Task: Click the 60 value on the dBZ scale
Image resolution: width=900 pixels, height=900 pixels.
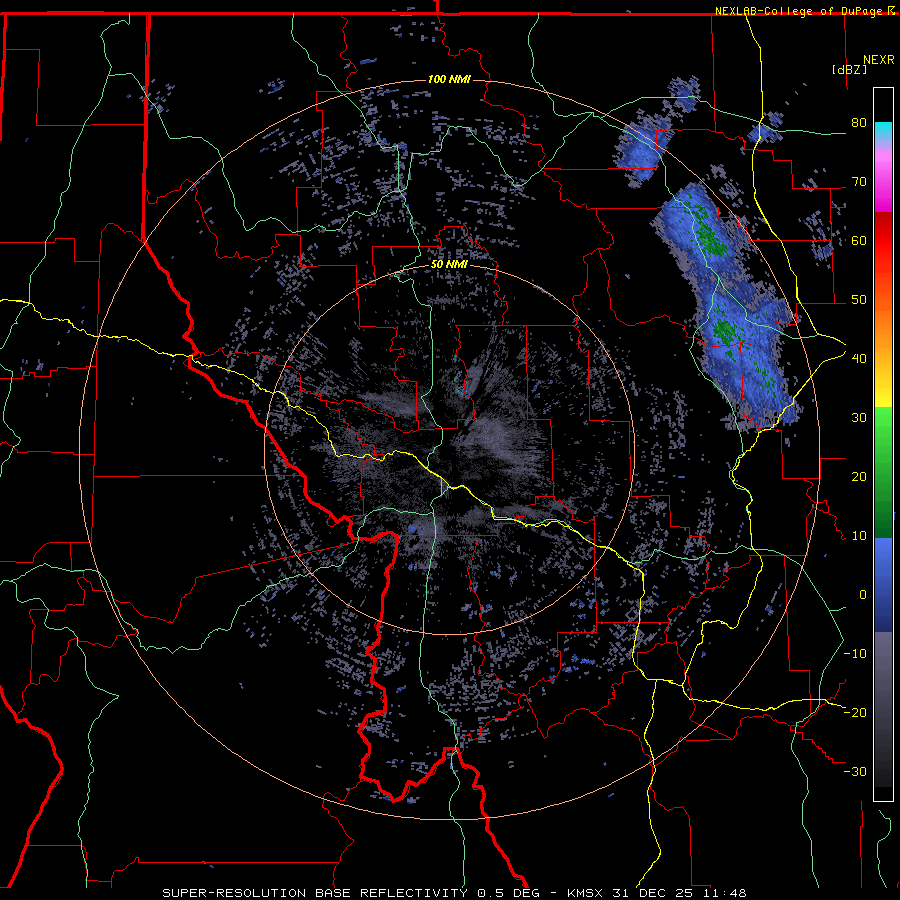Action: (x=859, y=240)
